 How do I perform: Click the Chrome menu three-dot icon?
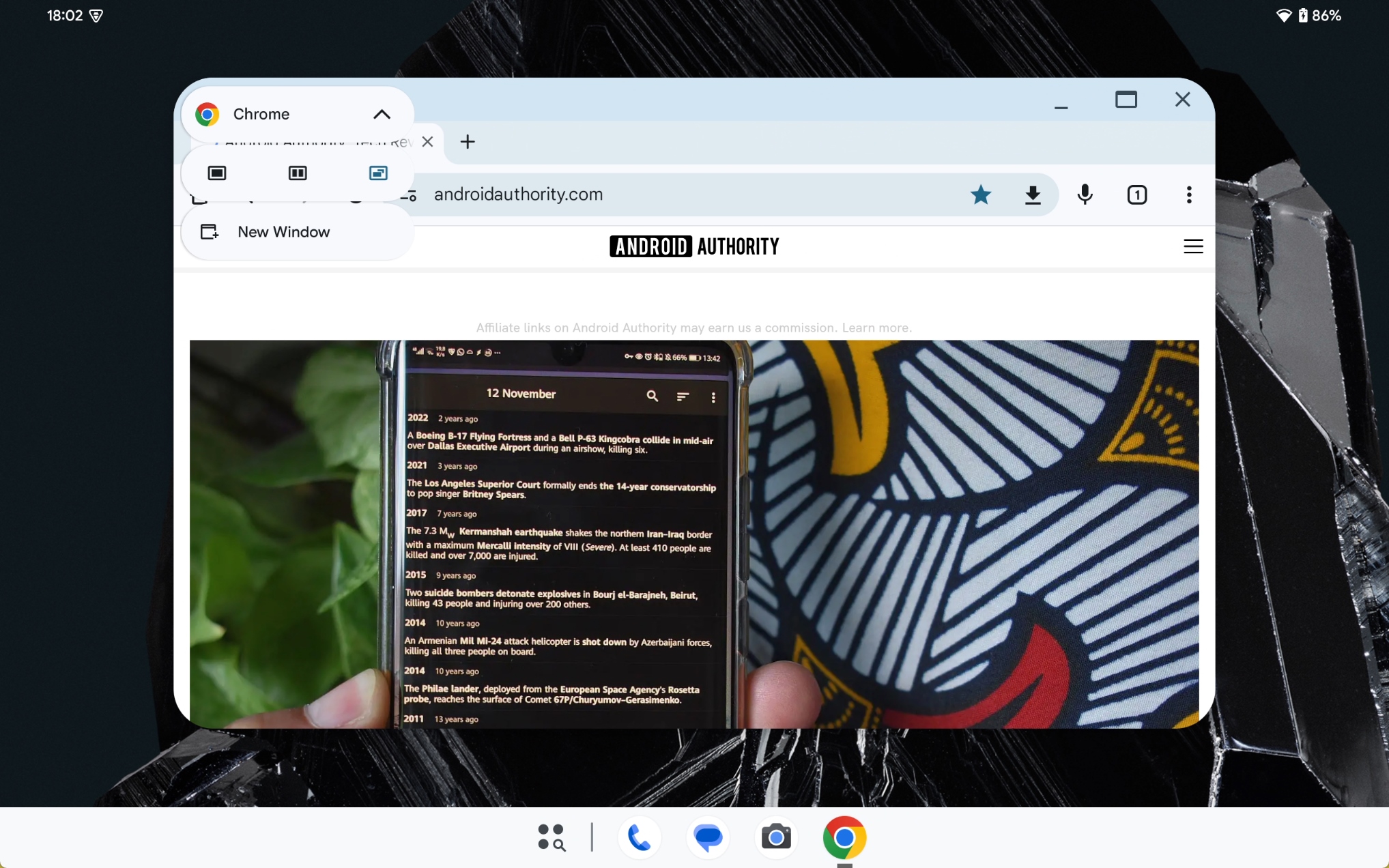coord(1188,194)
